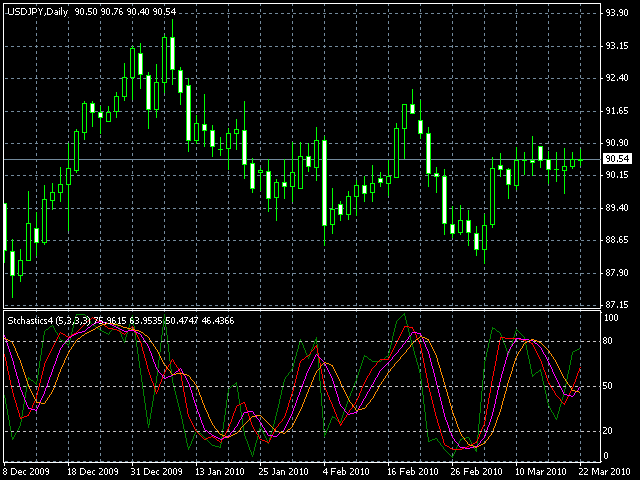
Task: Click the stochastic 100 level label
Action: (x=611, y=318)
